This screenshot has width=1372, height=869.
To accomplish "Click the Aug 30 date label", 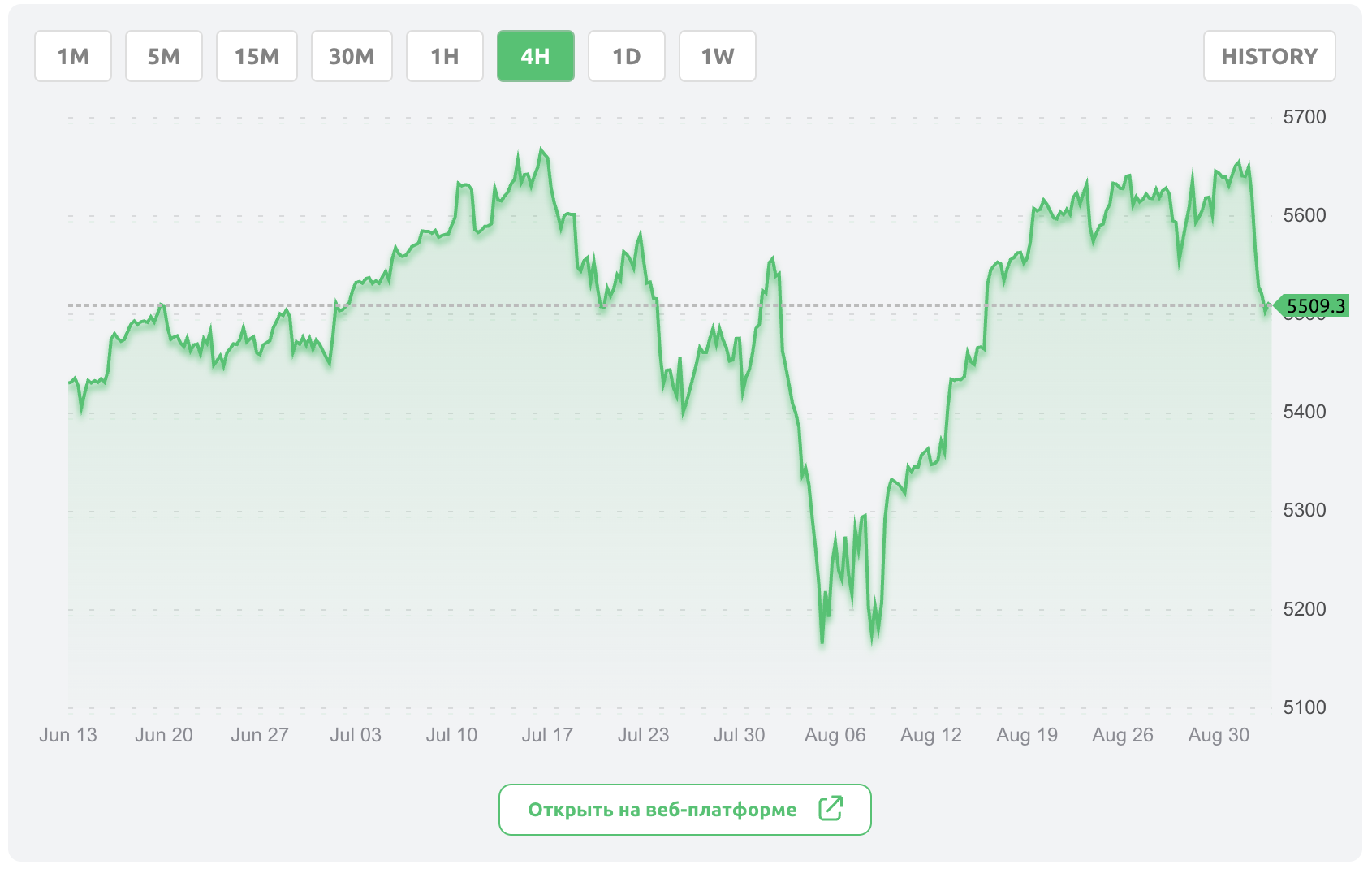I will [x=1219, y=735].
